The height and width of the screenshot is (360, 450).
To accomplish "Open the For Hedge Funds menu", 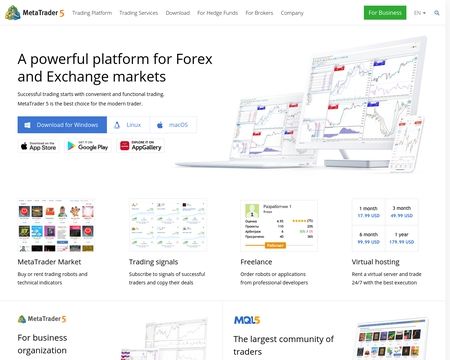I will click(x=217, y=13).
